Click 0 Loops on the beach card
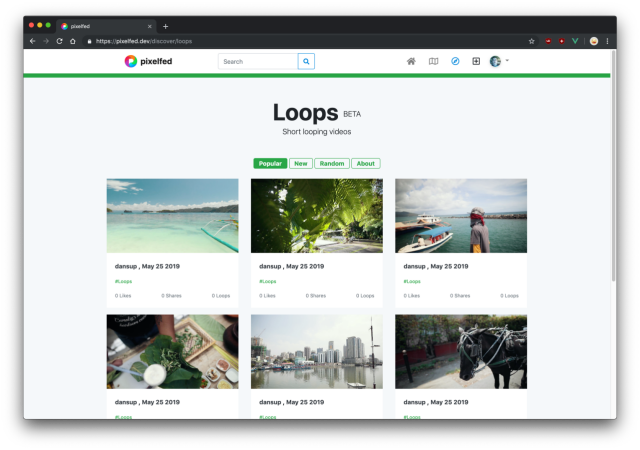 click(221, 296)
